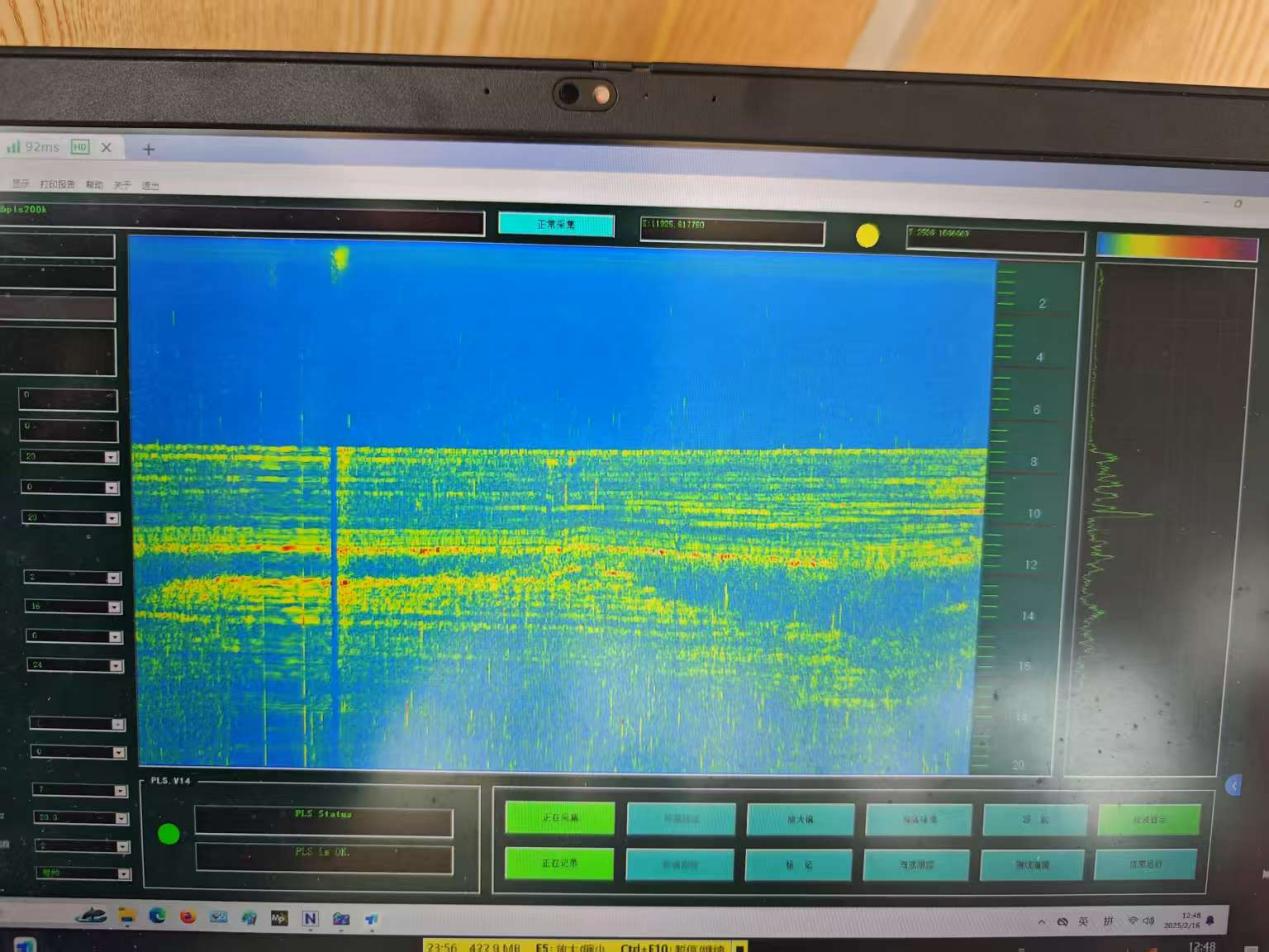Open a new tab with plus button
1269x952 pixels.
coord(149,149)
